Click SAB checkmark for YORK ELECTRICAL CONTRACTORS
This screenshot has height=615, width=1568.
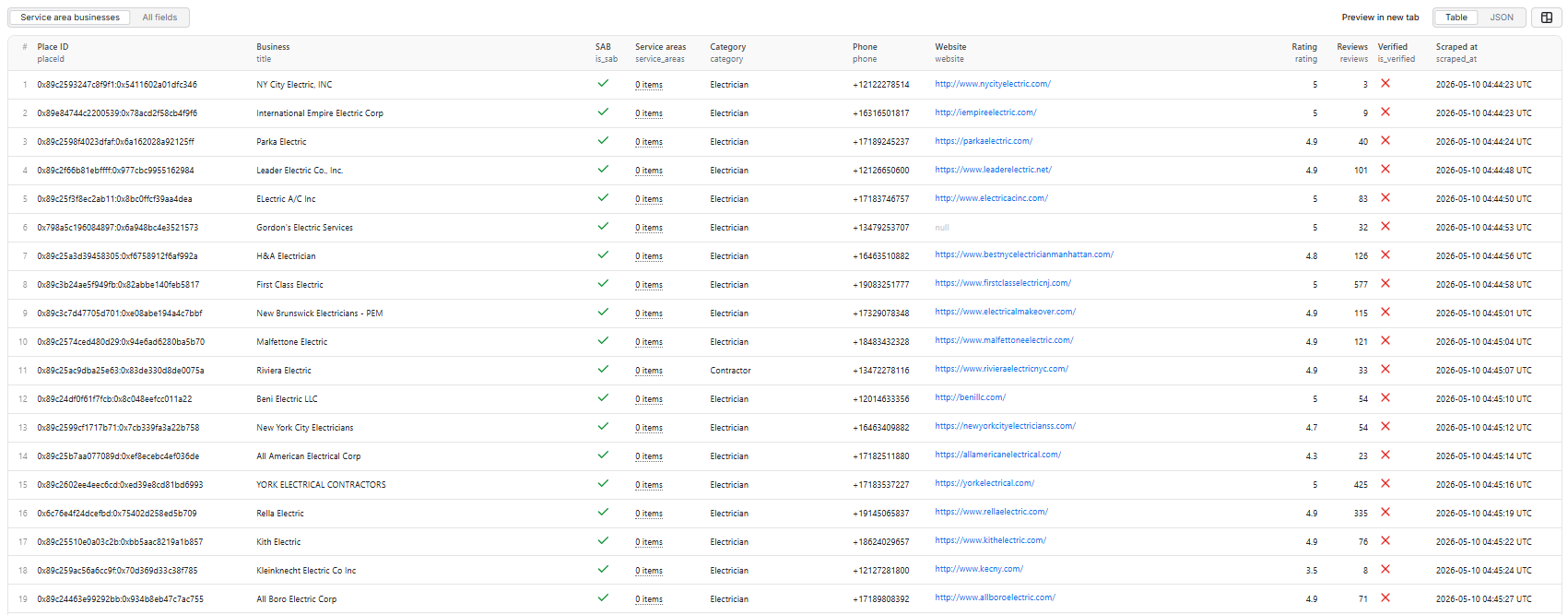click(603, 483)
